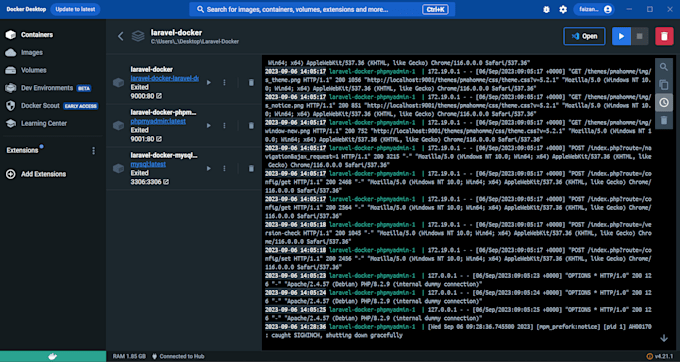Click the Learning Center graduation cap icon

pos(10,124)
